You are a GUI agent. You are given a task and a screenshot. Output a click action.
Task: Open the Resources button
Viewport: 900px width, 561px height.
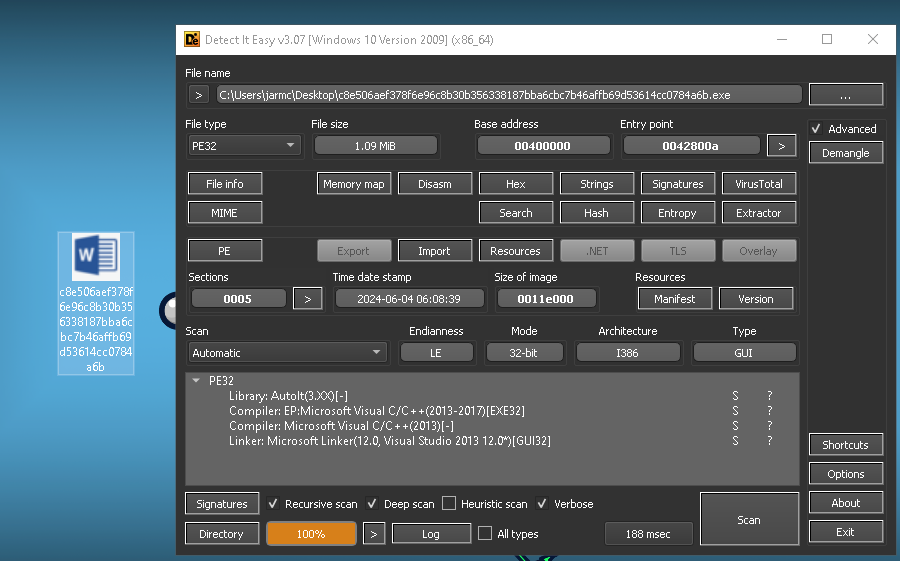[515, 251]
